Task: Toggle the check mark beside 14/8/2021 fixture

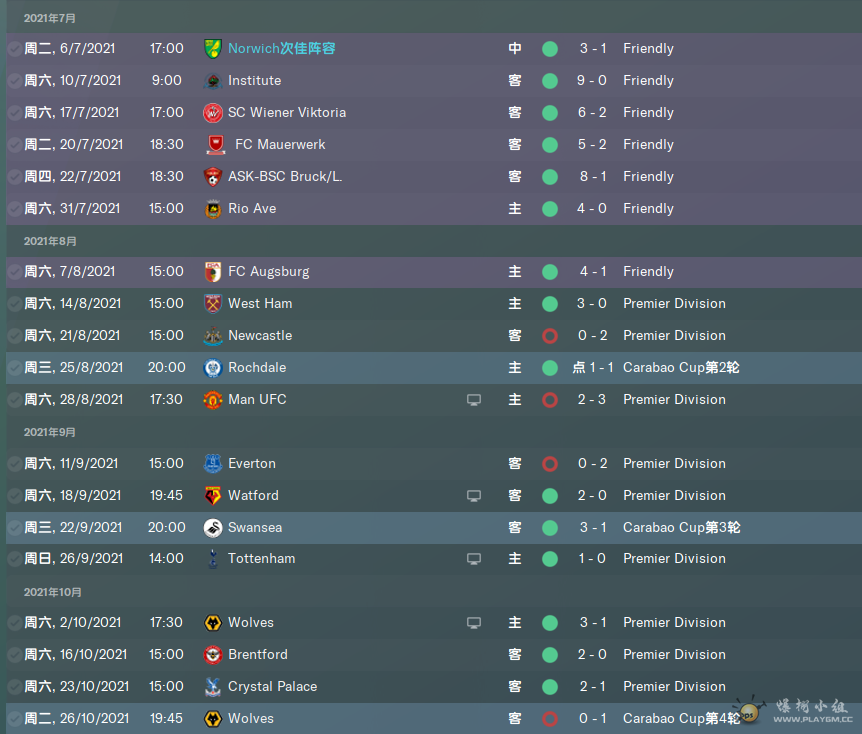Action: [14, 303]
